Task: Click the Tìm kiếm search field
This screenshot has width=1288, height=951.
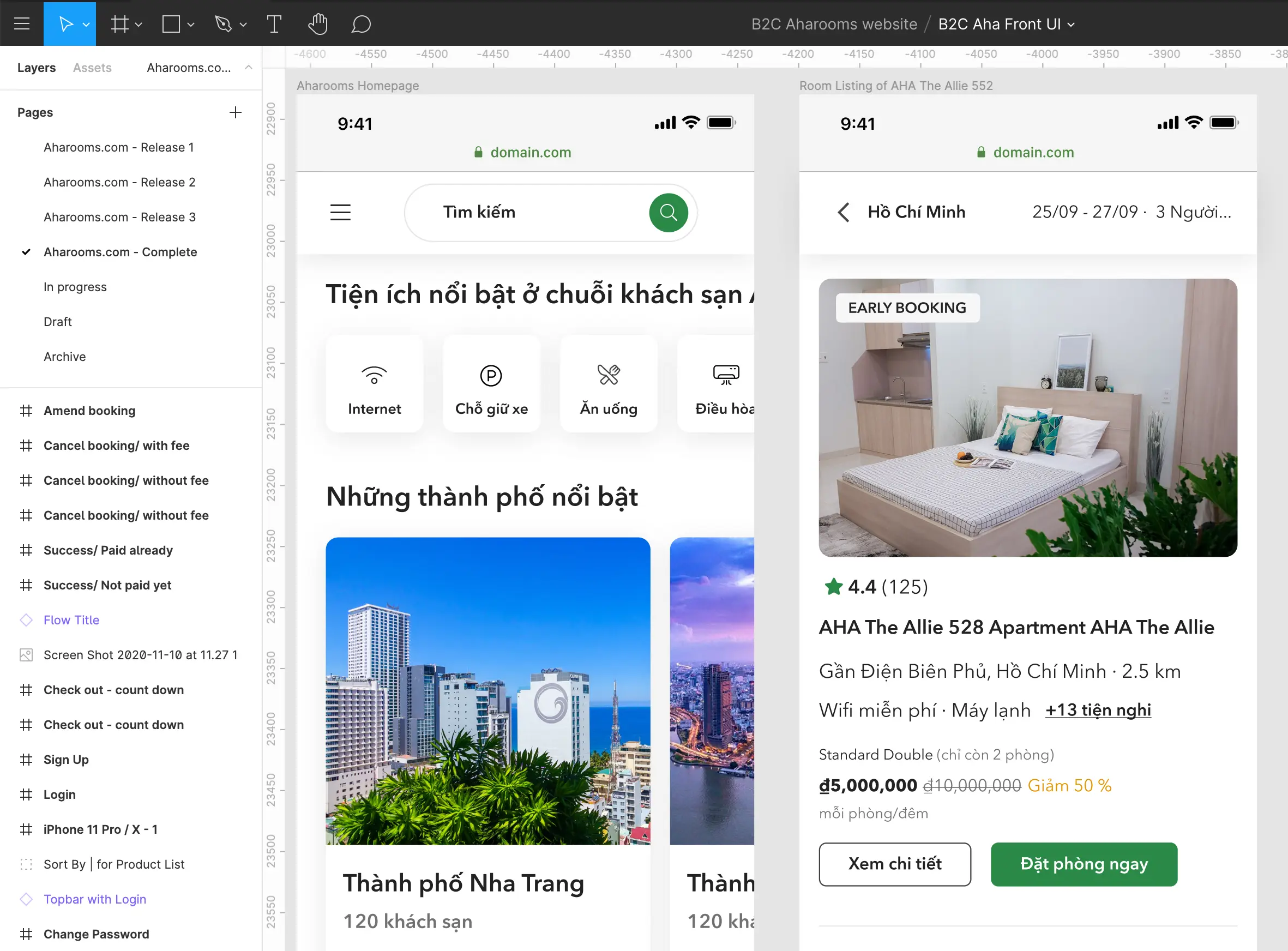Action: pos(550,213)
